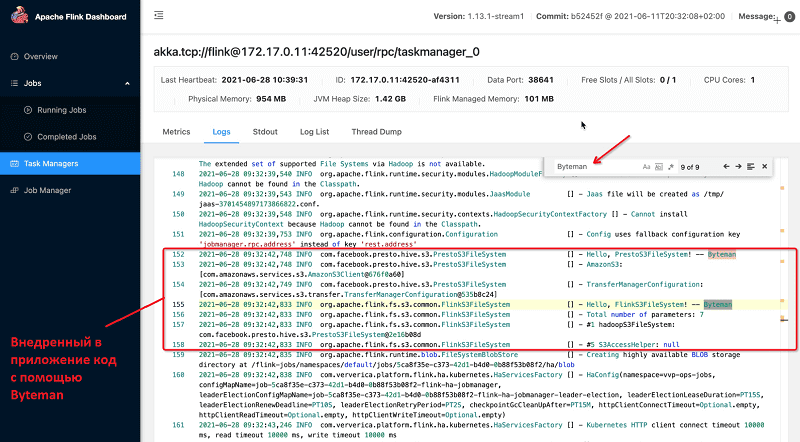Switch to the Thread Dump tab
This screenshot has width=800, height=442.
point(377,132)
